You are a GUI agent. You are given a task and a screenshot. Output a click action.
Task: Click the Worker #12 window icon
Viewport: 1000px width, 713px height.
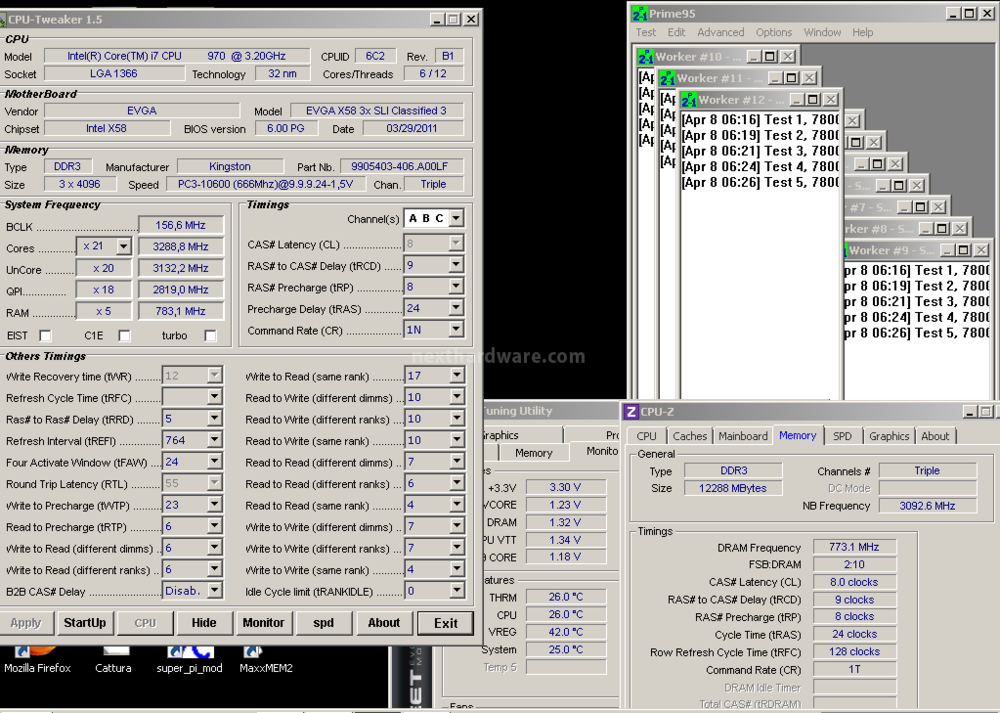[x=689, y=100]
